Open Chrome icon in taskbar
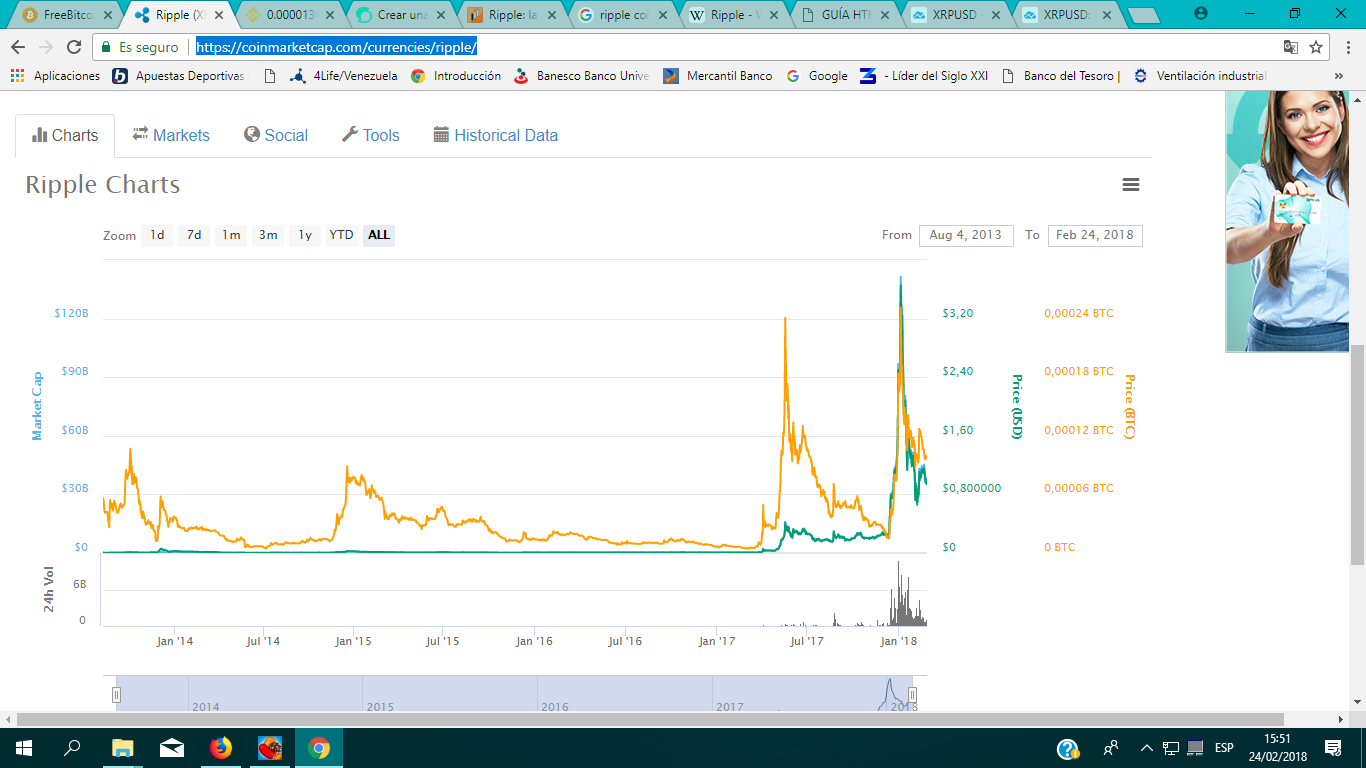 coord(319,748)
